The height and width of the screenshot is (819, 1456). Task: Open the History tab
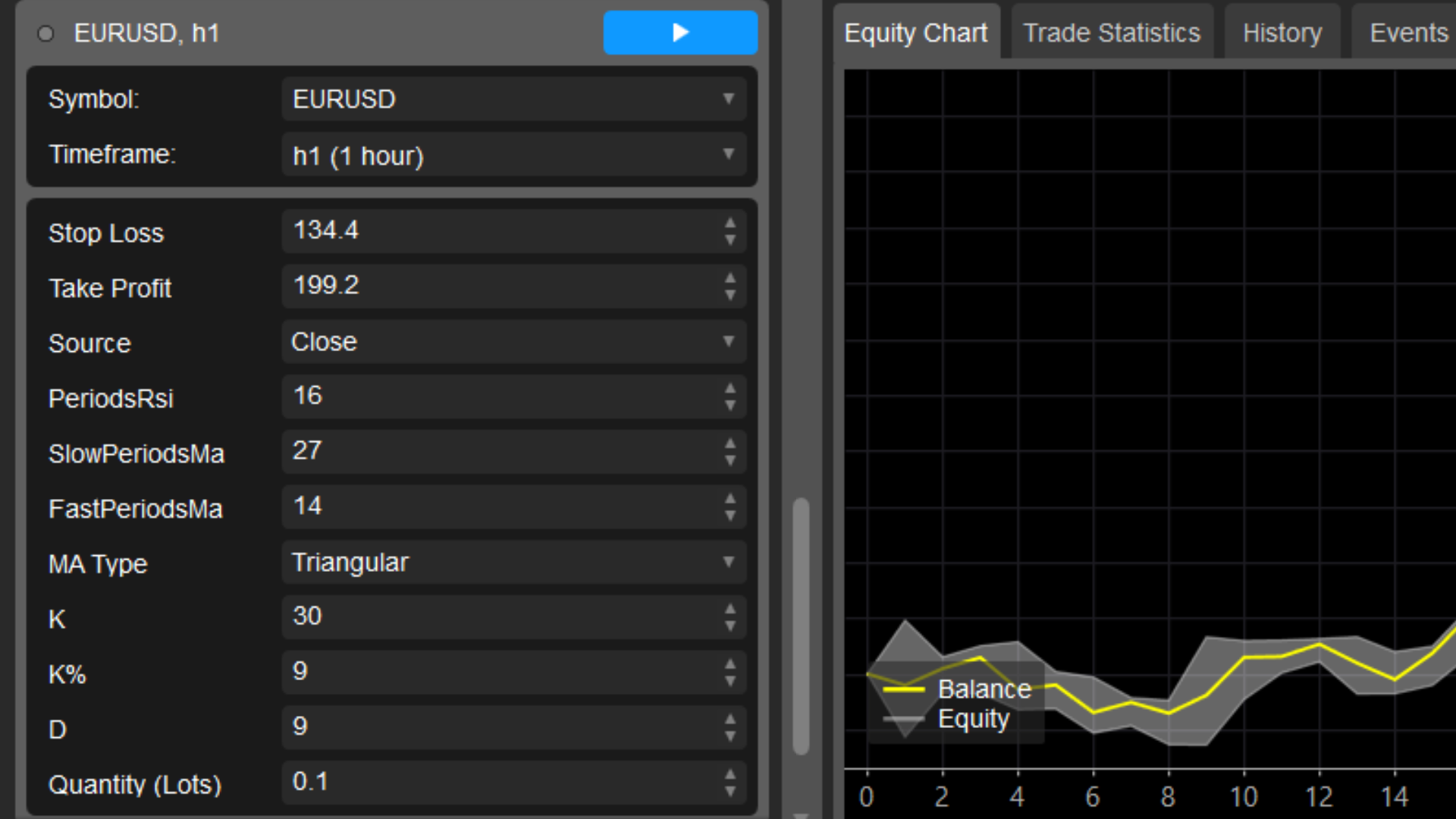click(1282, 33)
